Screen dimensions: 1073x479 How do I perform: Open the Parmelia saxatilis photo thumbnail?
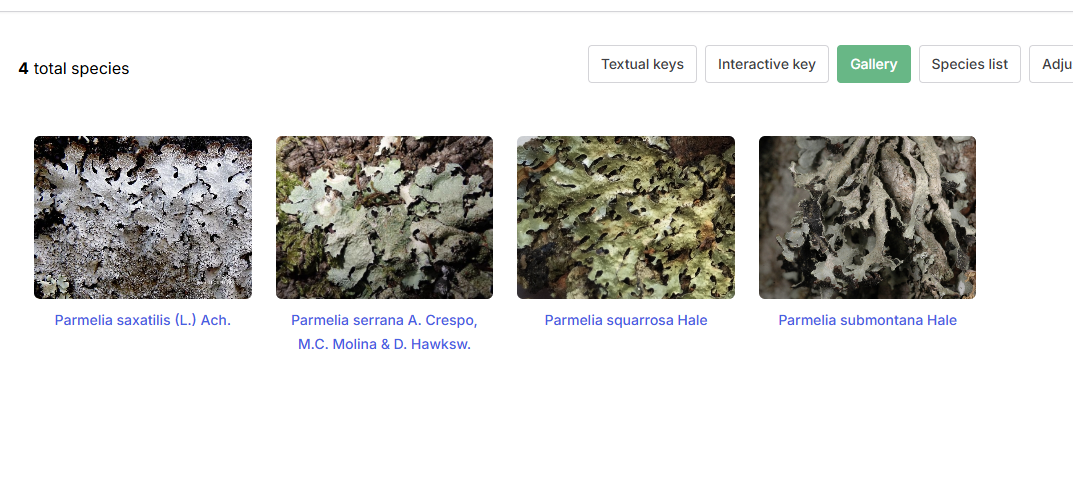pos(143,217)
